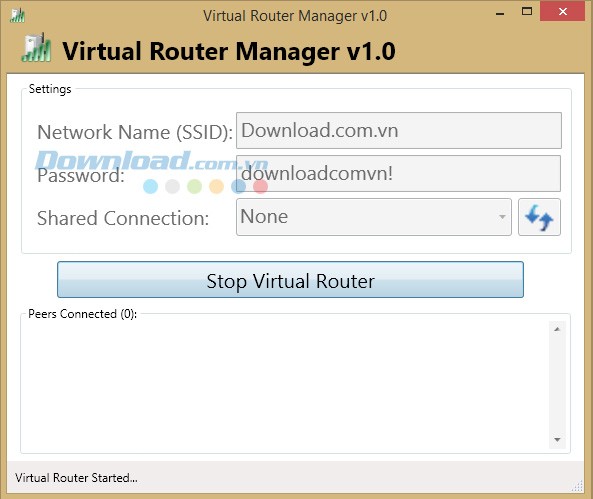Click the 'Peers Connected (0):' label
This screenshot has width=593, height=499.
[x=82, y=314]
